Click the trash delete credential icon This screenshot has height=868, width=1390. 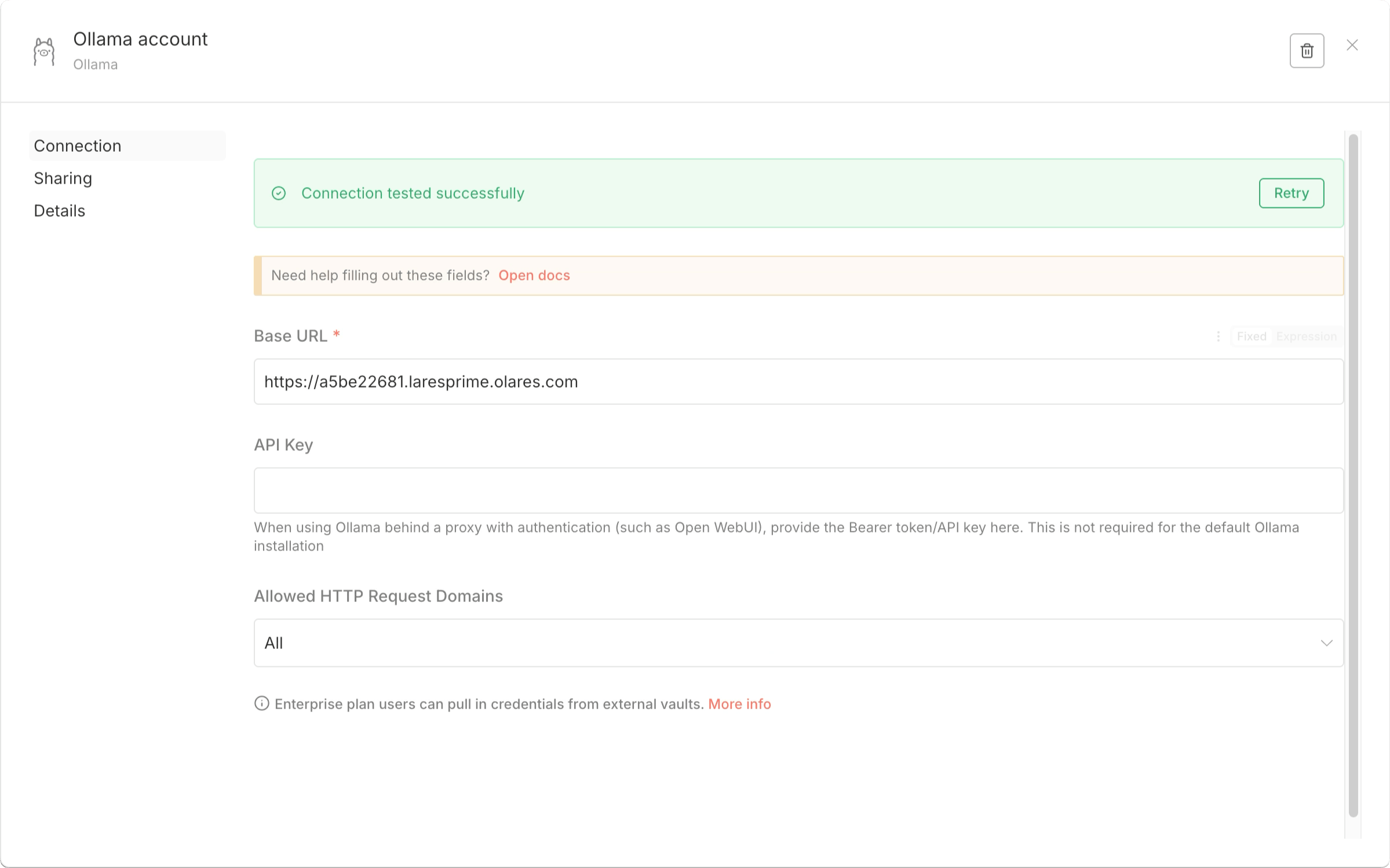[1306, 51]
